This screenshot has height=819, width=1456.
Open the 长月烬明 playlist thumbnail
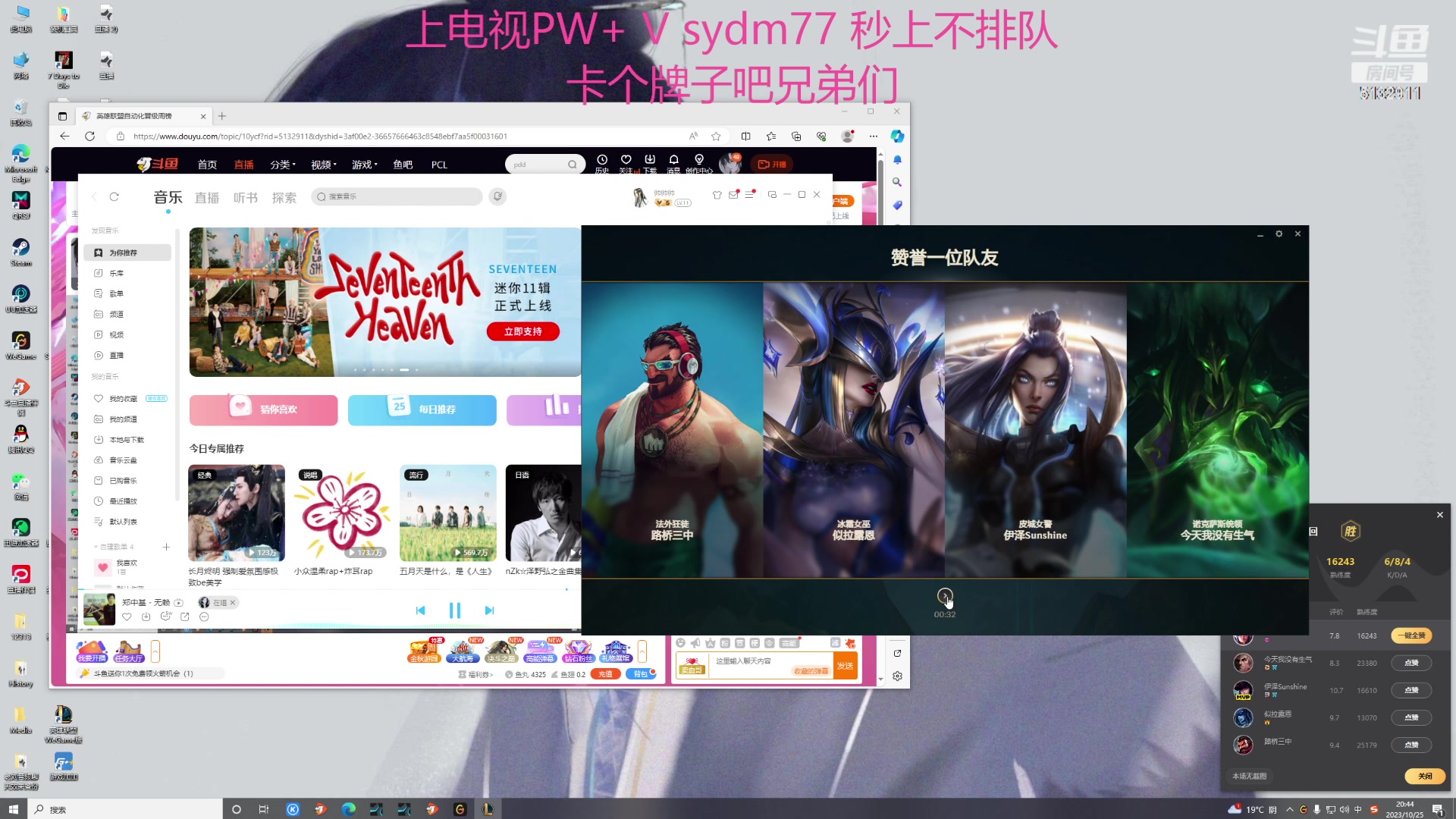(x=237, y=513)
